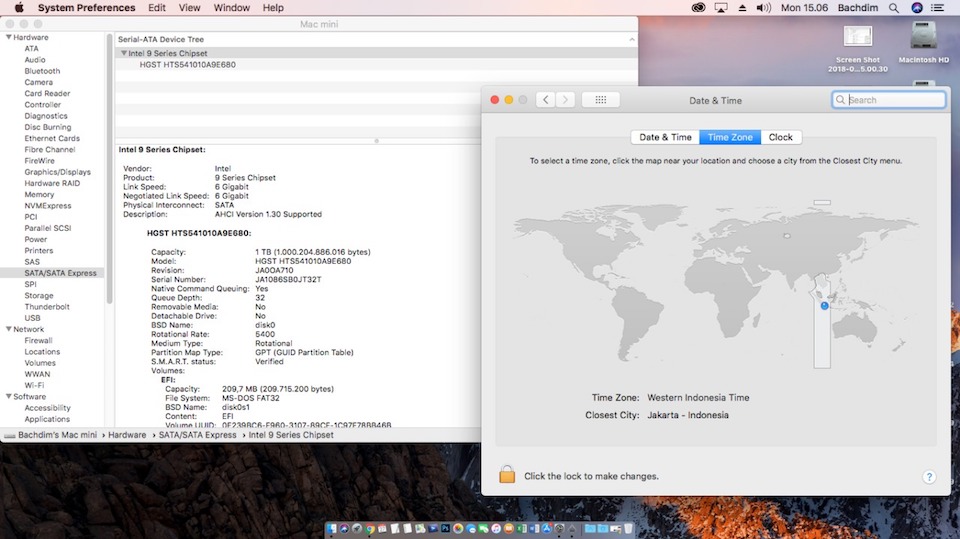Select Applications under Software
This screenshot has height=539, width=960.
(x=47, y=419)
